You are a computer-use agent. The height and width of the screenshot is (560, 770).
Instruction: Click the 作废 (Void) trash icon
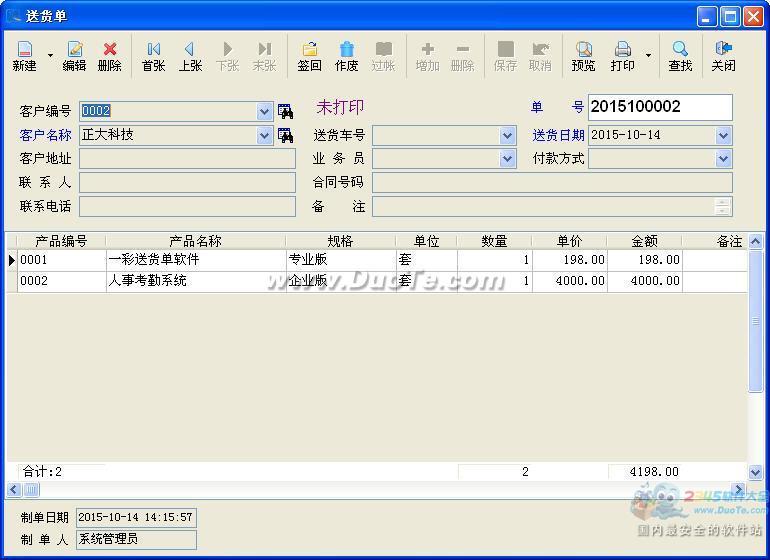pyautogui.click(x=346, y=56)
